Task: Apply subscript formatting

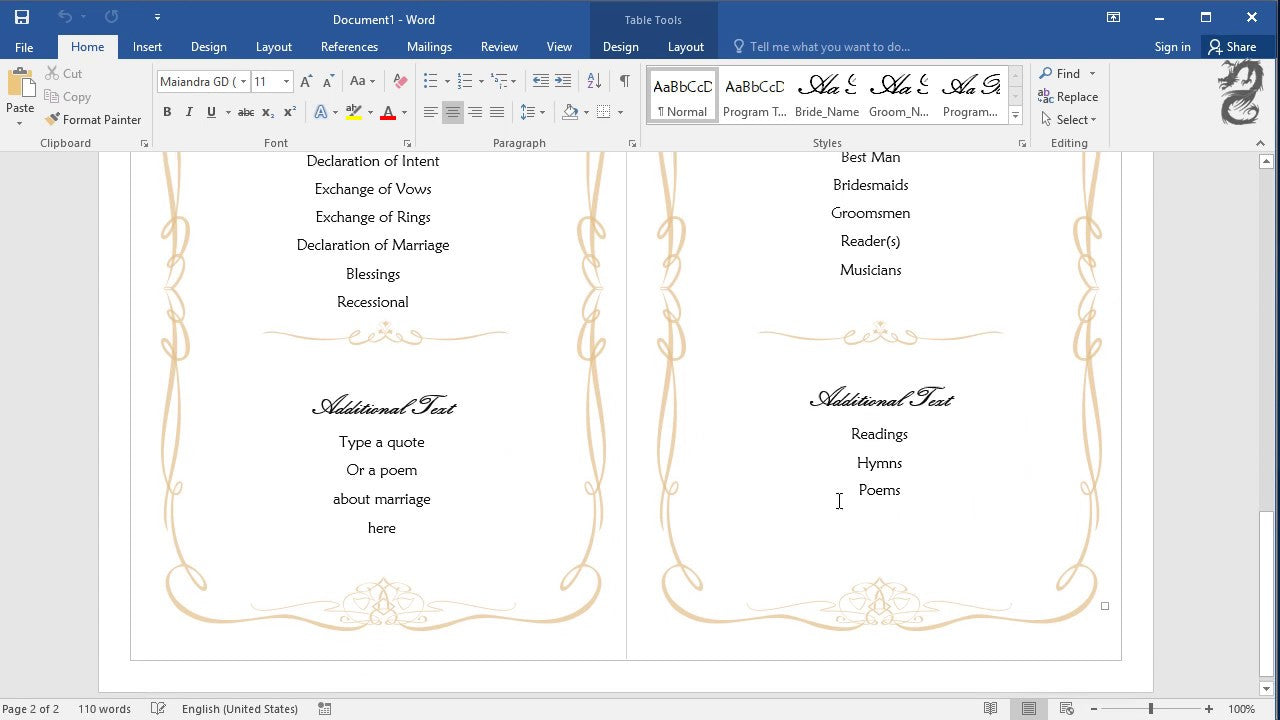Action: (266, 112)
